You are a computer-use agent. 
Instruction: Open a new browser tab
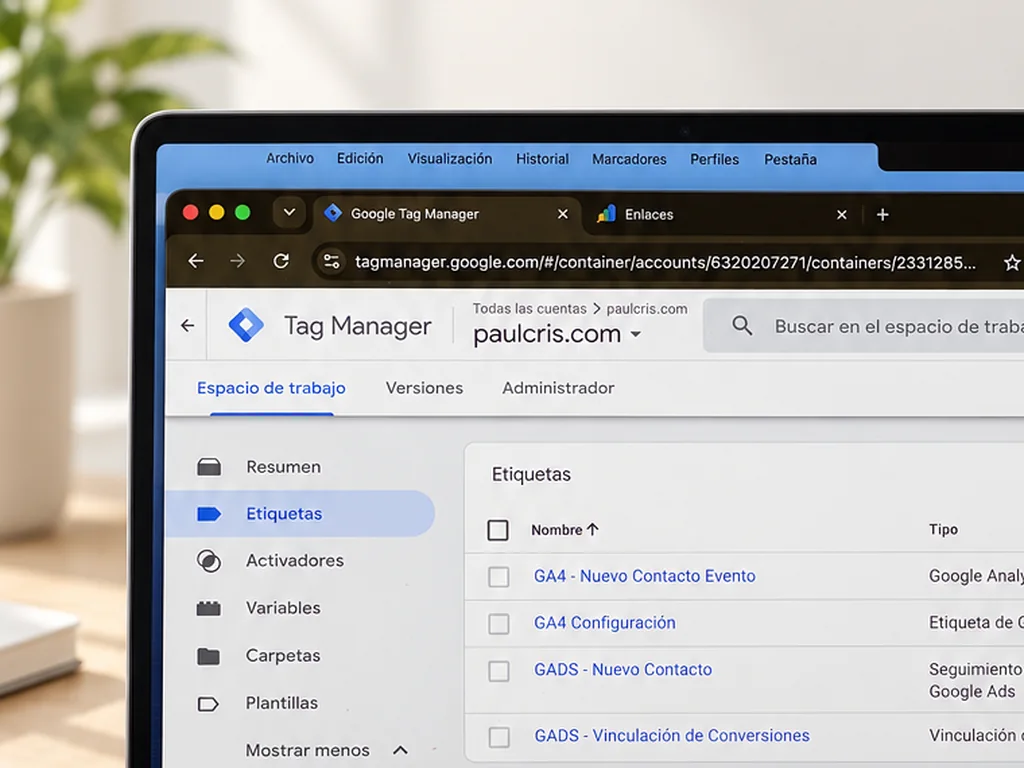click(882, 215)
